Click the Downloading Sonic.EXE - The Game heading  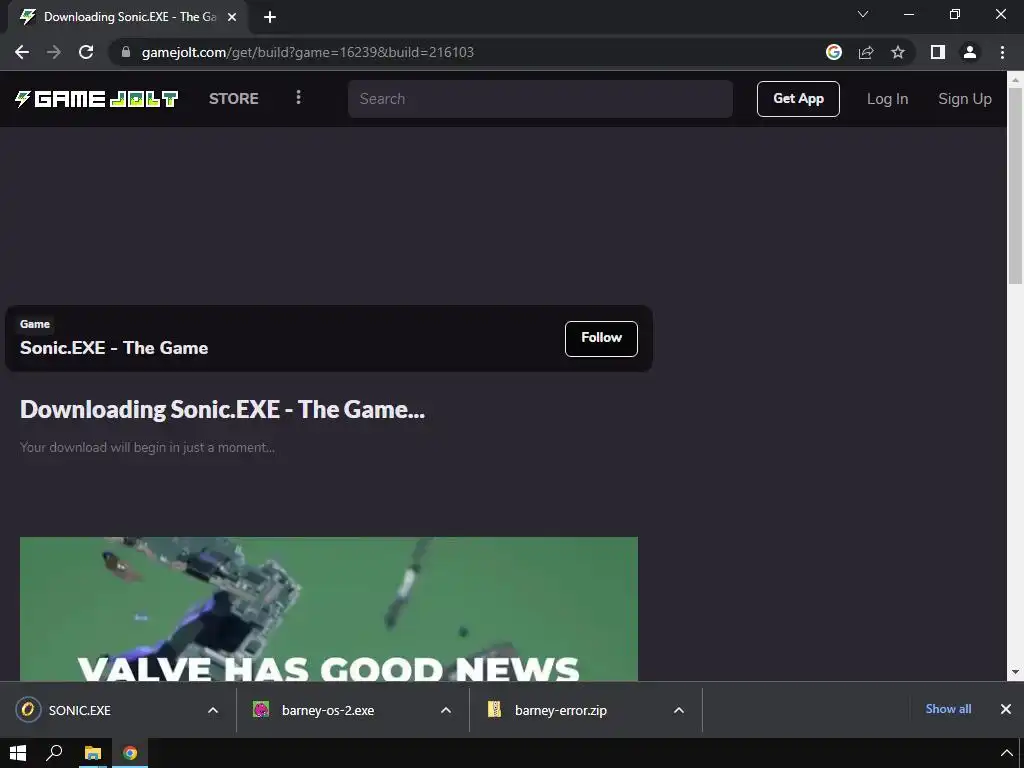[222, 409]
